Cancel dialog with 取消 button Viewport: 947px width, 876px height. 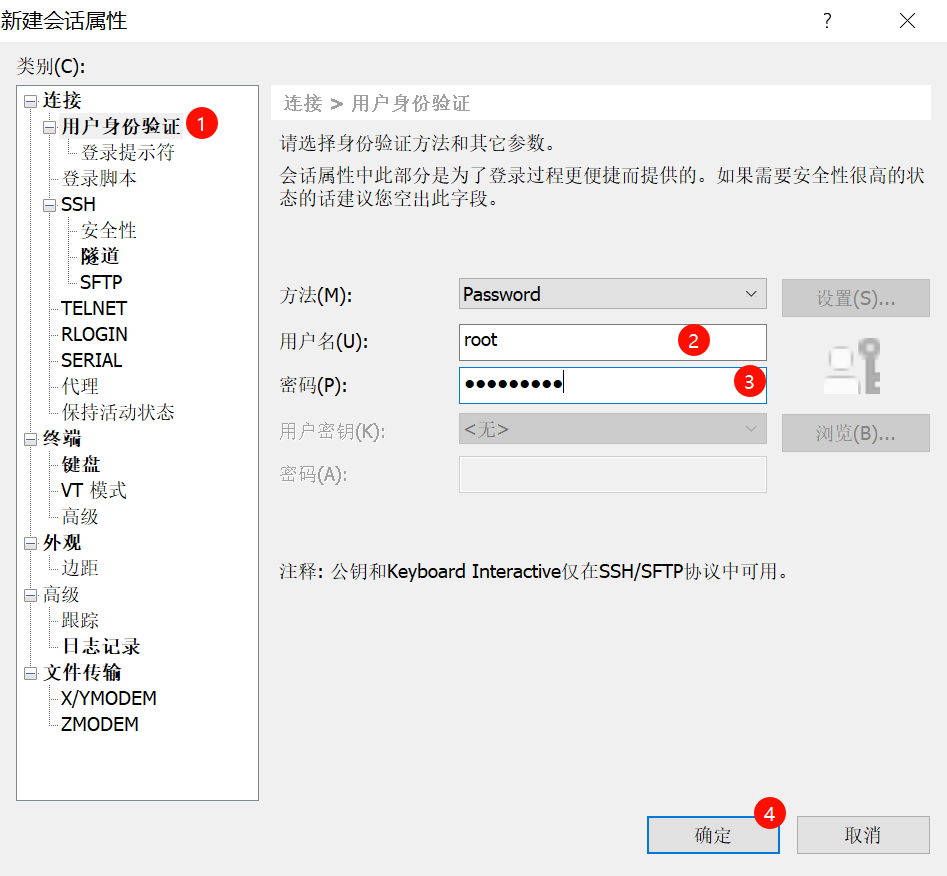[x=862, y=835]
